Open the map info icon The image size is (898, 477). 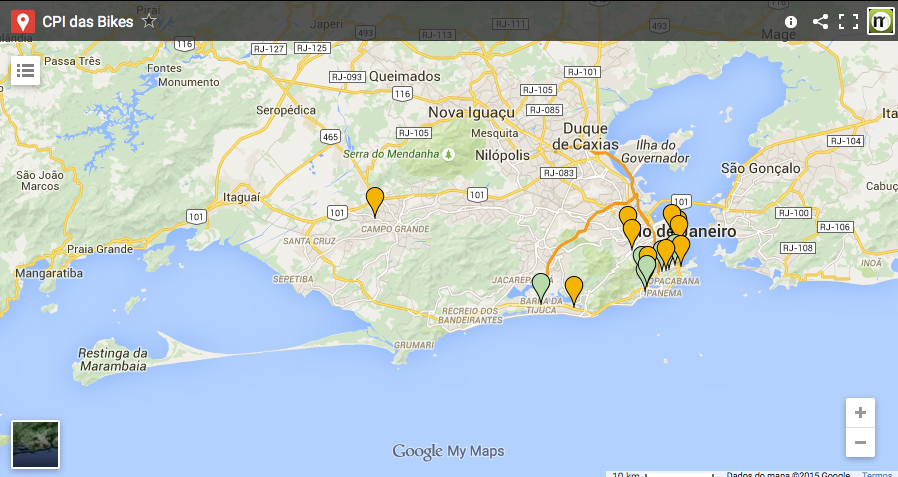[791, 22]
